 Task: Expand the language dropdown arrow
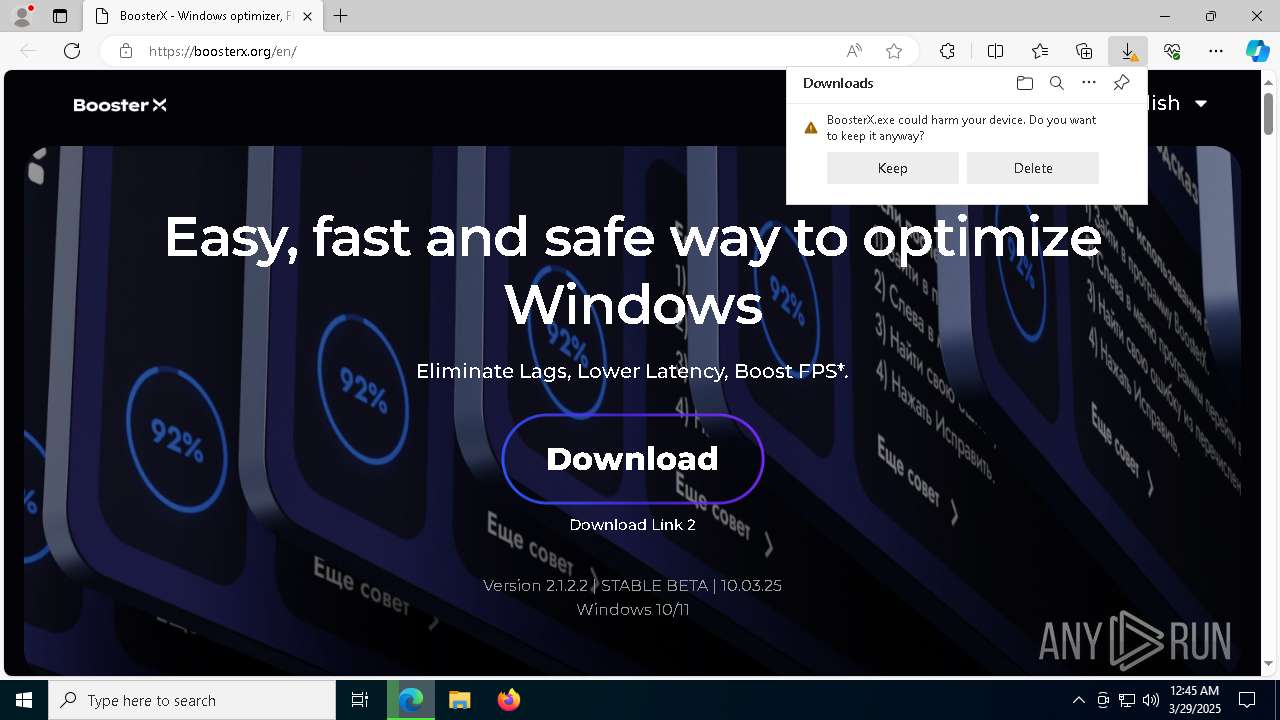click(1201, 104)
